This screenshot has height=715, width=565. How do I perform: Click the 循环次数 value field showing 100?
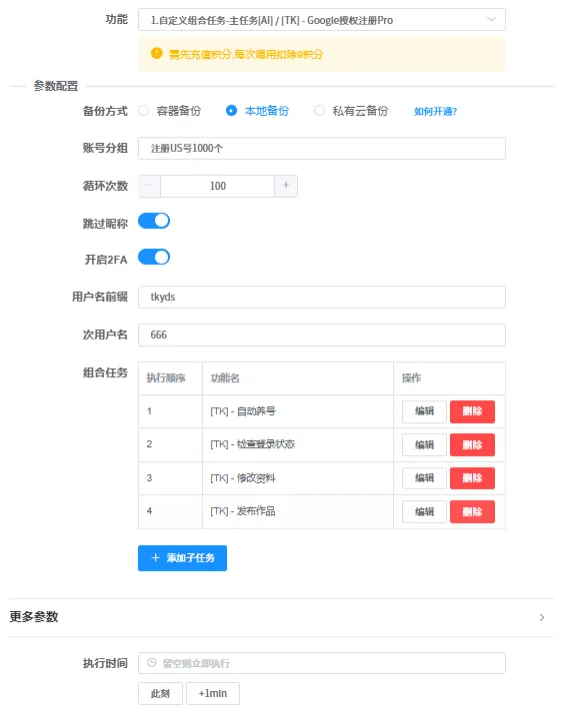(x=218, y=186)
